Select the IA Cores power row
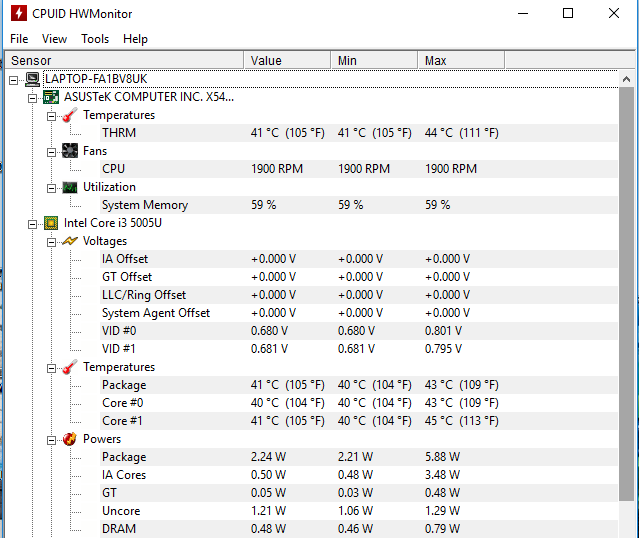 359,475
